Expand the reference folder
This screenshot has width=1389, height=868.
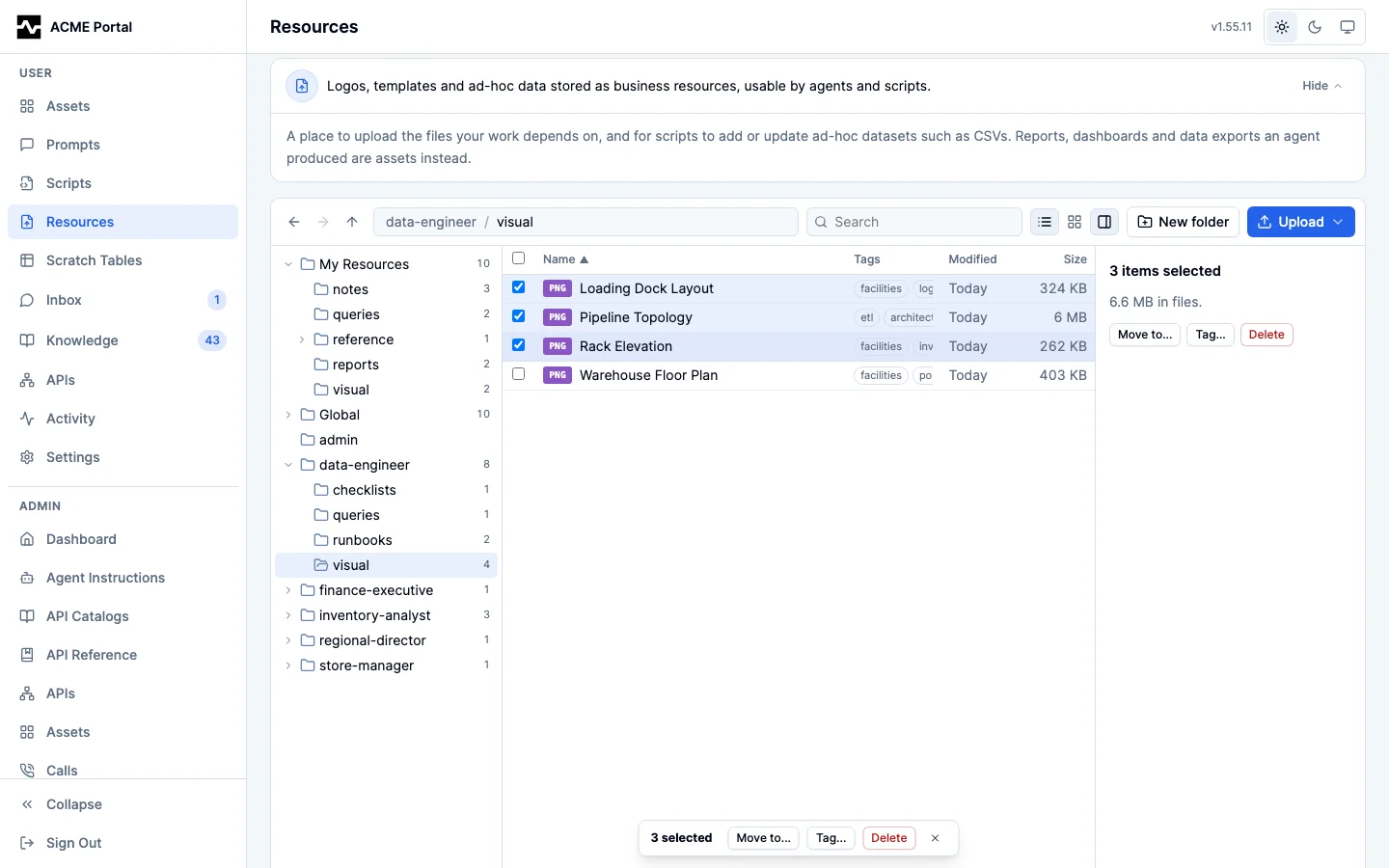tap(302, 339)
